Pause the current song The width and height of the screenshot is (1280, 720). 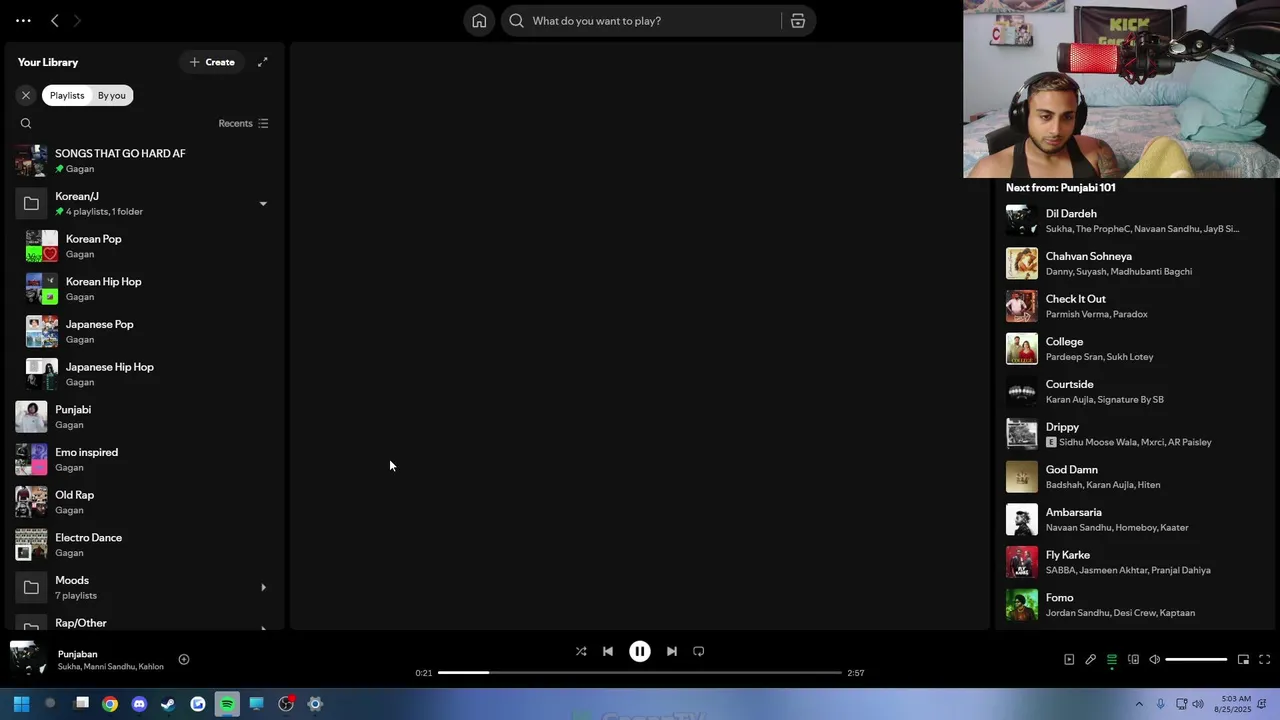click(640, 651)
